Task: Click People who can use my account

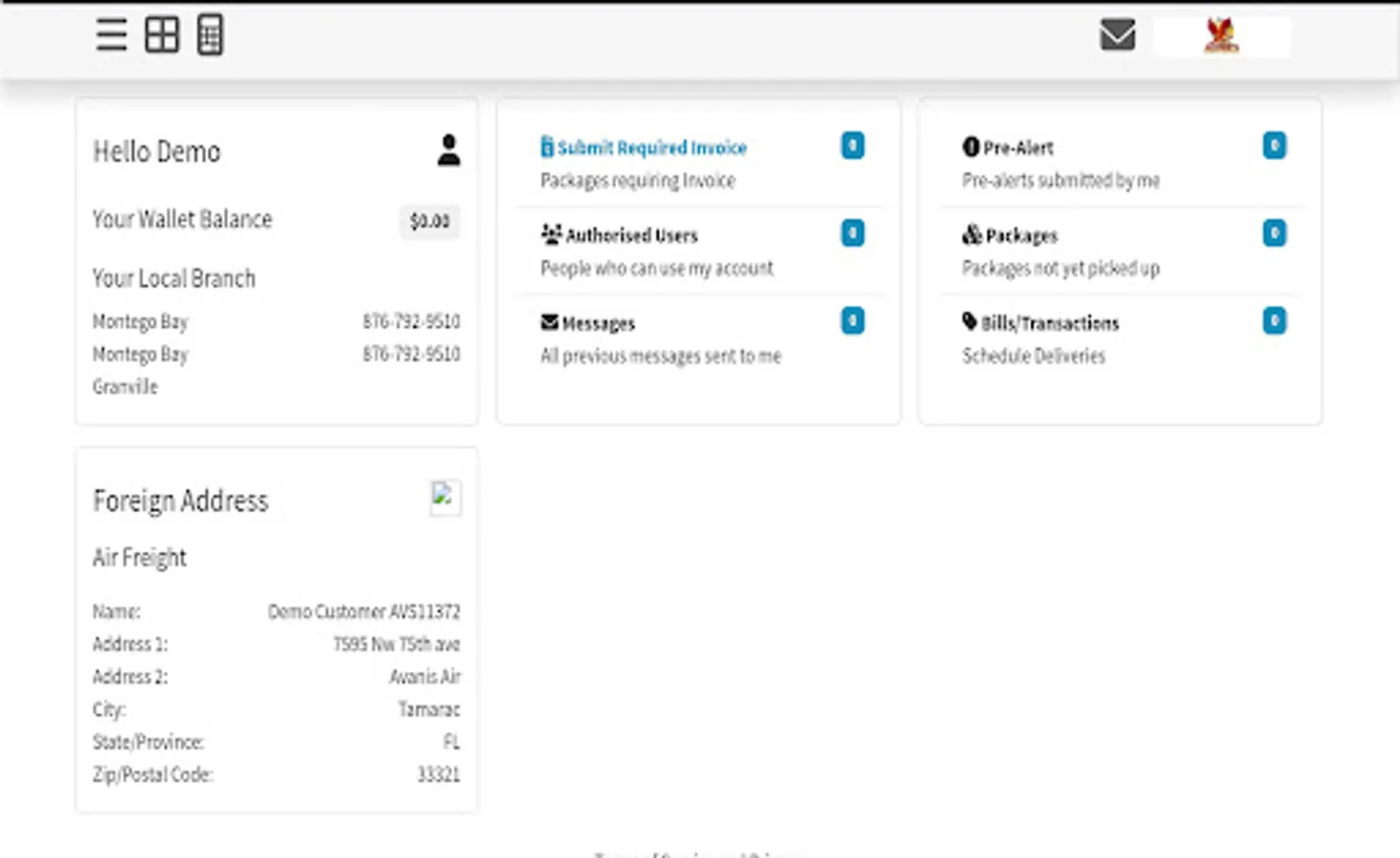Action: pyautogui.click(x=657, y=268)
